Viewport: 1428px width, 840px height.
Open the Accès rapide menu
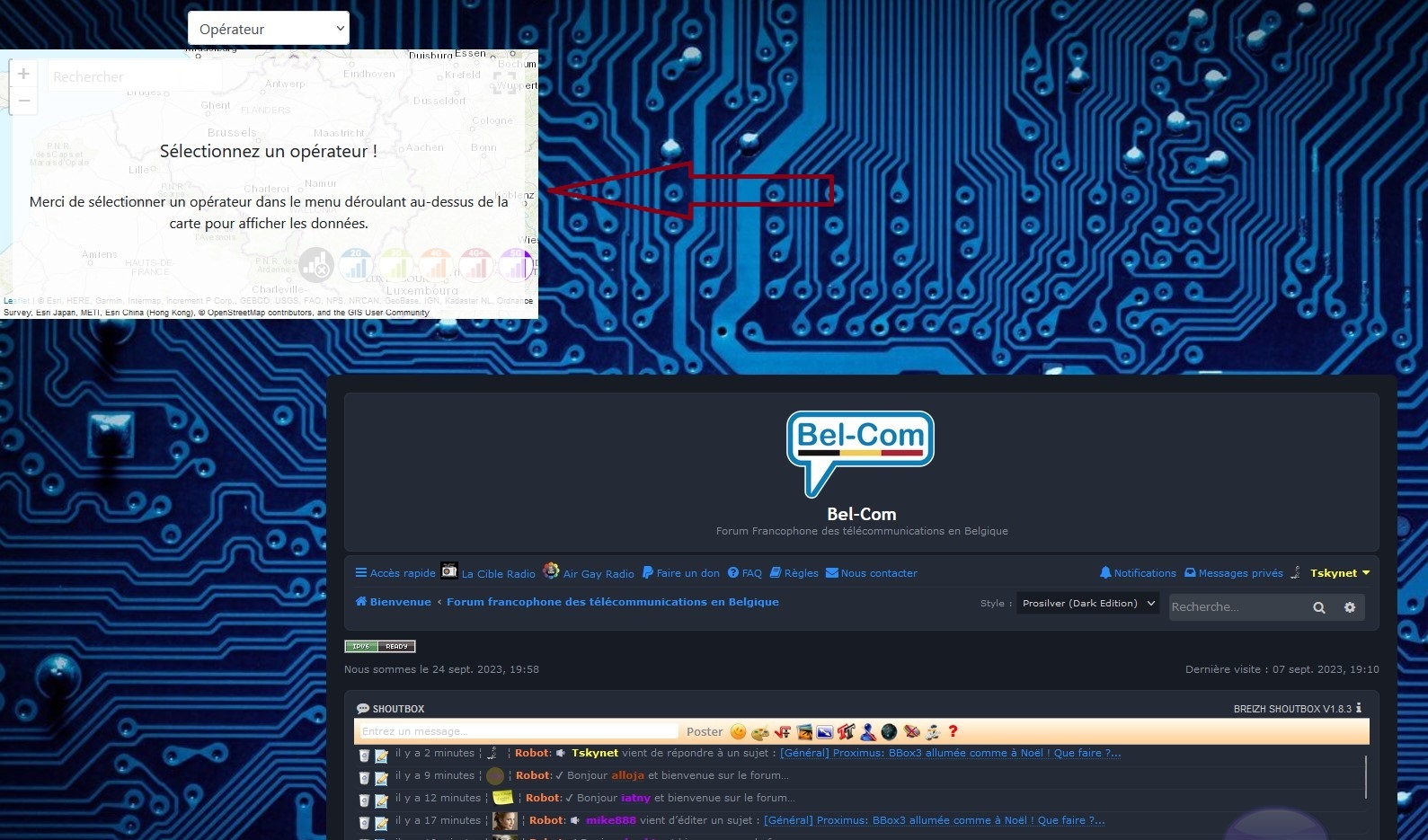coord(395,573)
